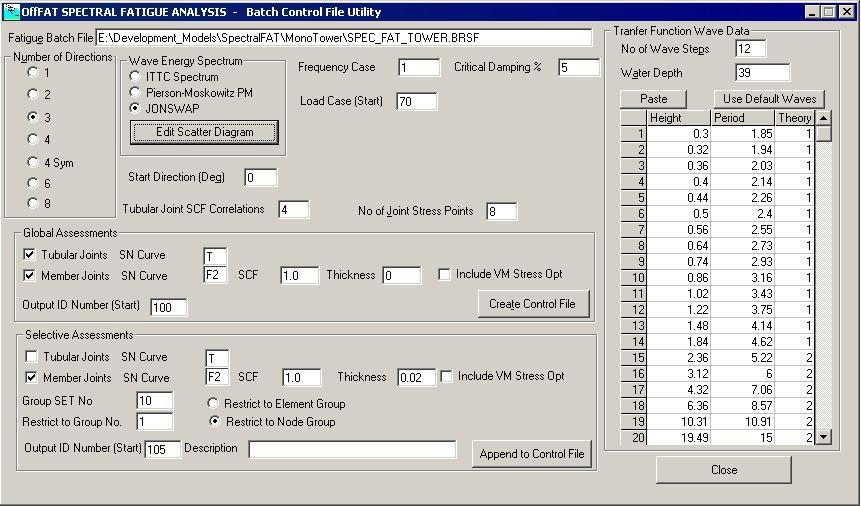This screenshot has width=861, height=506.
Task: Toggle Include VM Stress Opt in Global Assessments
Action: pyautogui.click(x=444, y=275)
